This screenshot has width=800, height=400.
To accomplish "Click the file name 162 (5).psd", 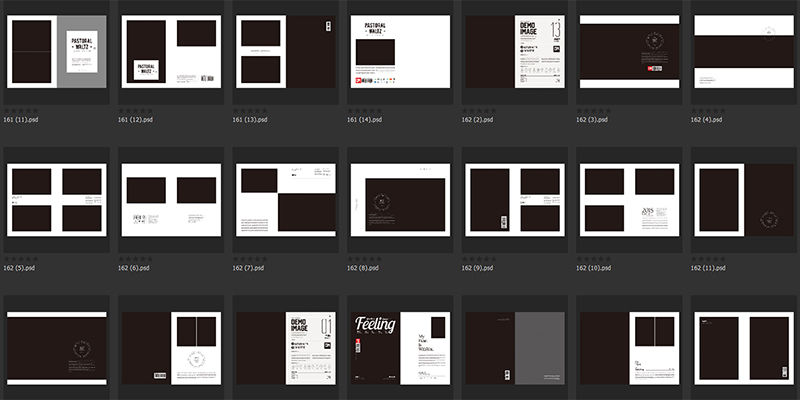I will coord(19,268).
